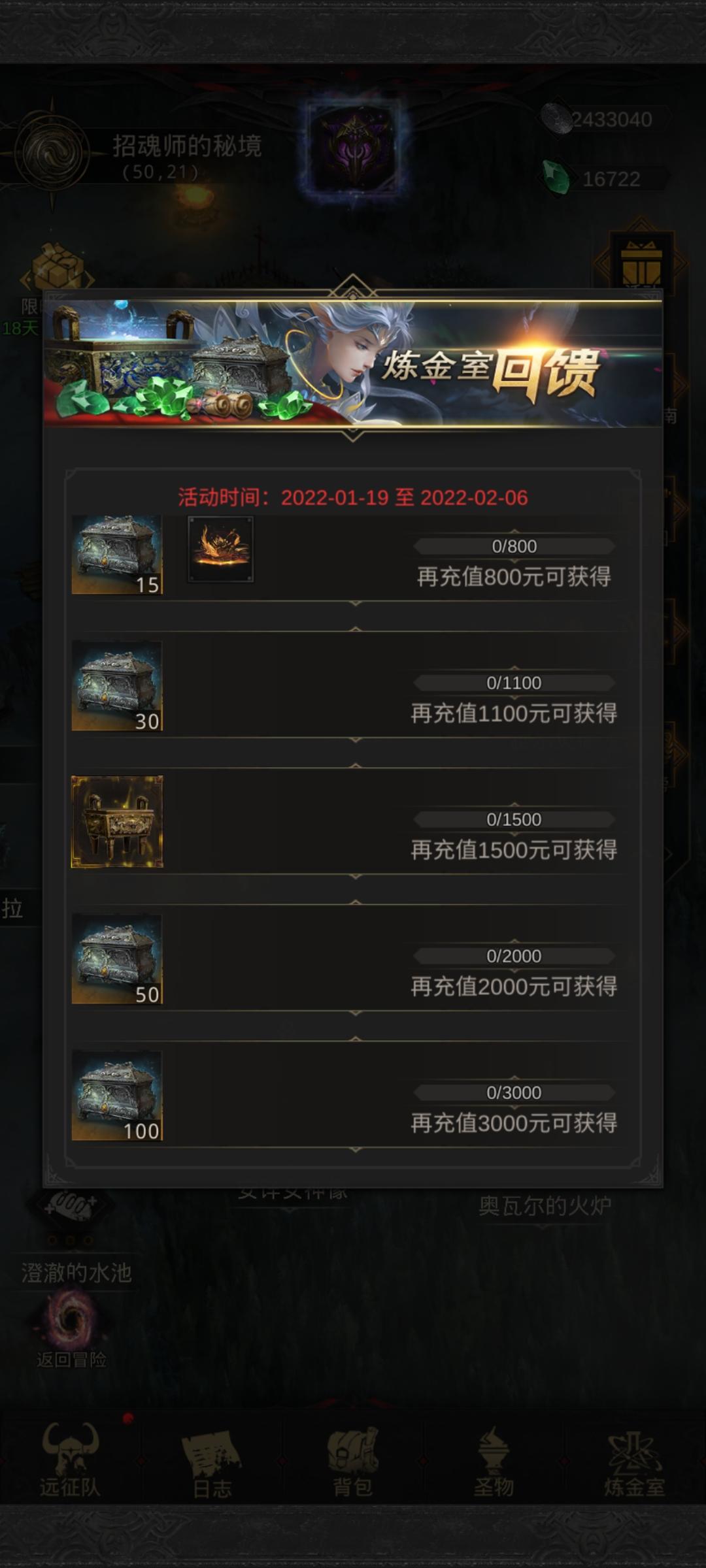Tap the 100-count silver chest reward
This screenshot has height=1568, width=706.
[x=117, y=1096]
